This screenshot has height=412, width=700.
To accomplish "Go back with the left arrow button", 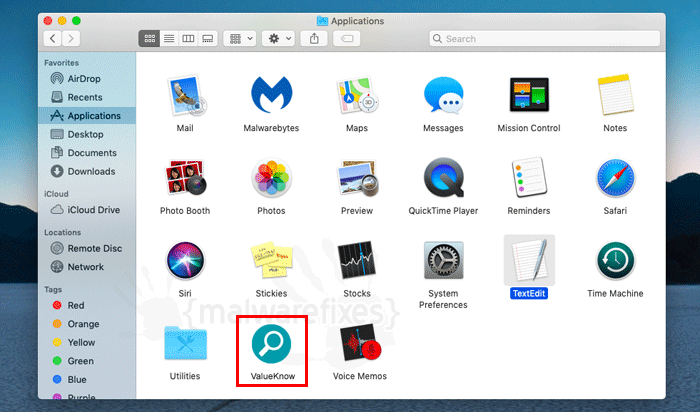I will [53, 39].
